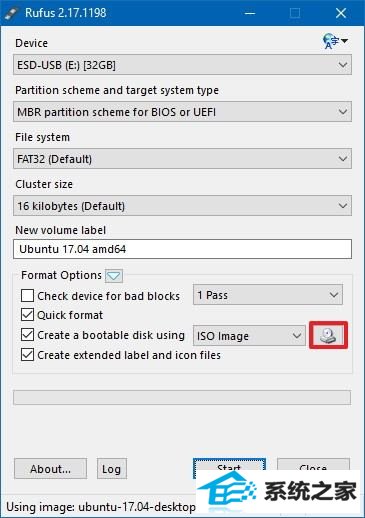365x518 pixels.
Task: Uncheck the Quick format option
Action: tap(27, 315)
